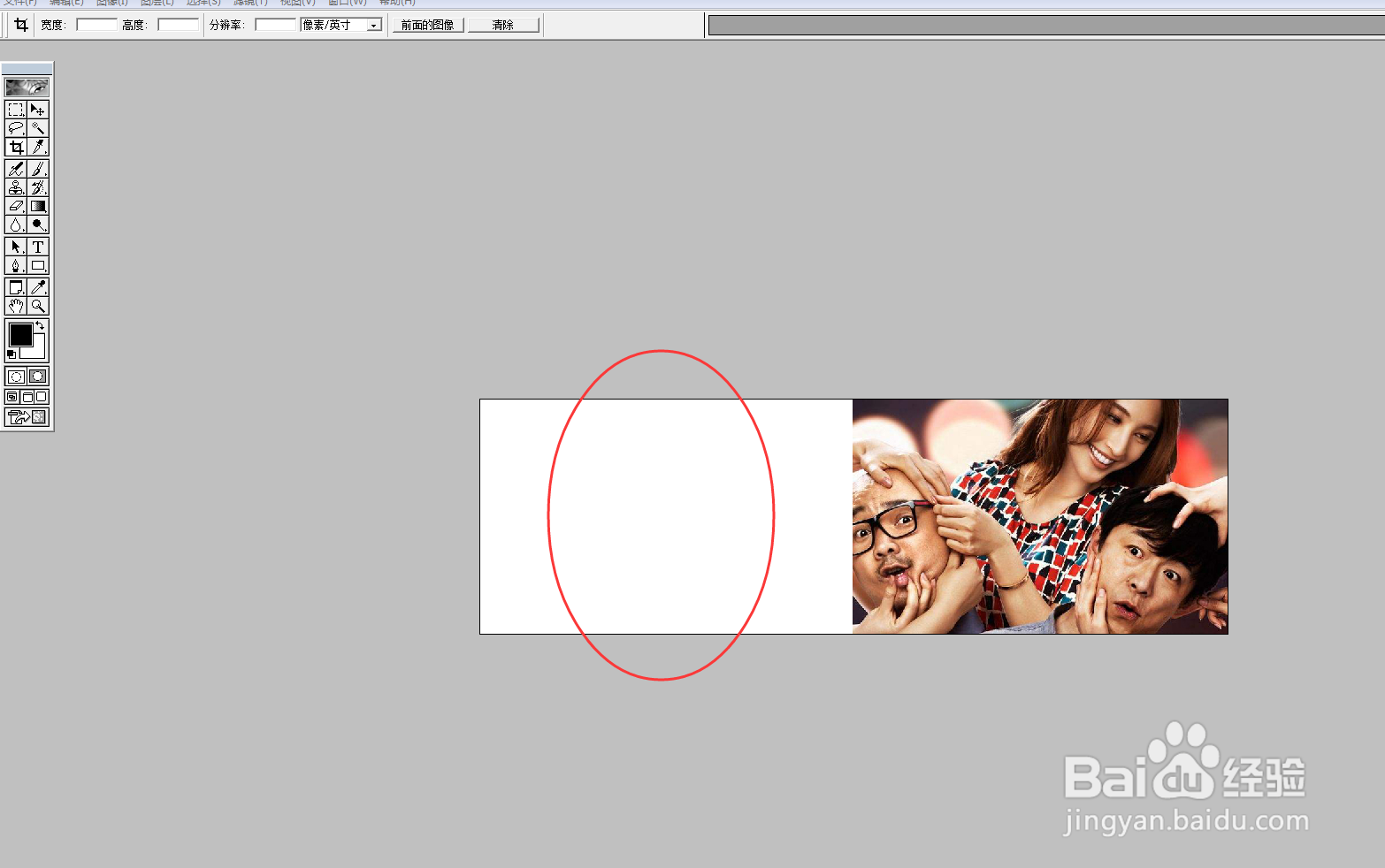
Task: Select the Lasso tool
Action: coord(16,128)
